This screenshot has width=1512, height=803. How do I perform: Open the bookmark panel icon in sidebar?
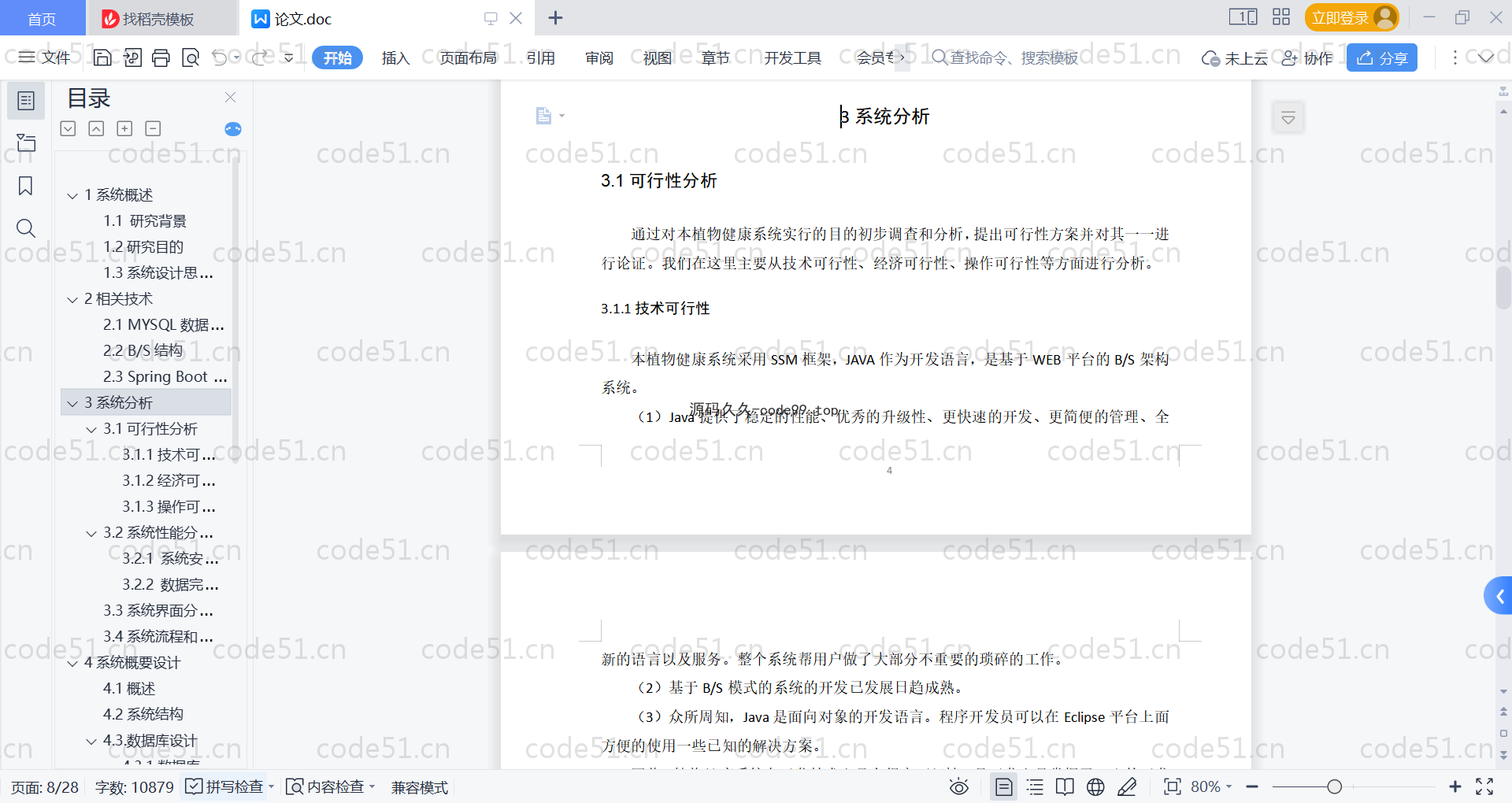point(25,186)
